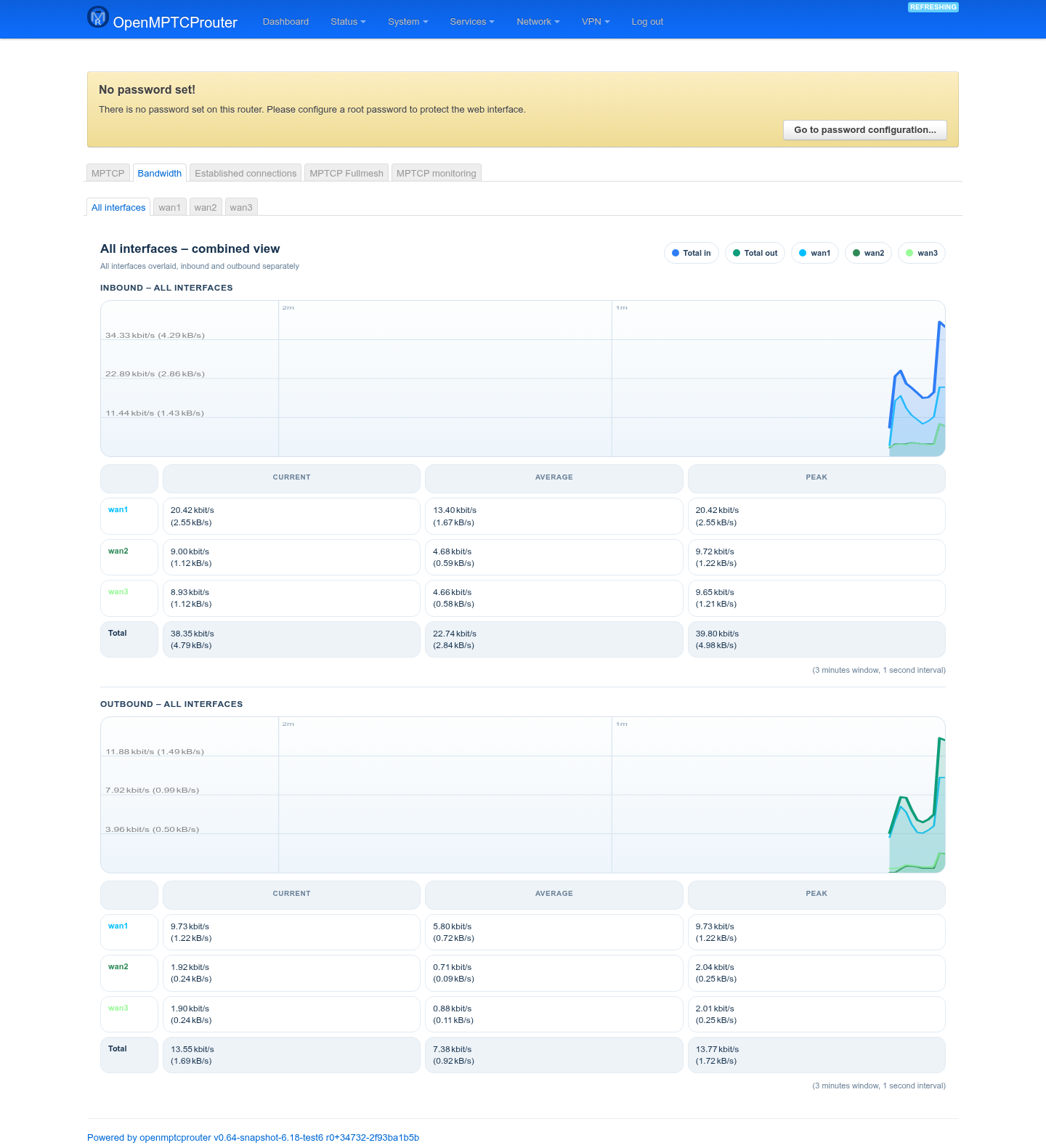
Task: Select the All interfaces sub-tab
Action: pos(118,207)
